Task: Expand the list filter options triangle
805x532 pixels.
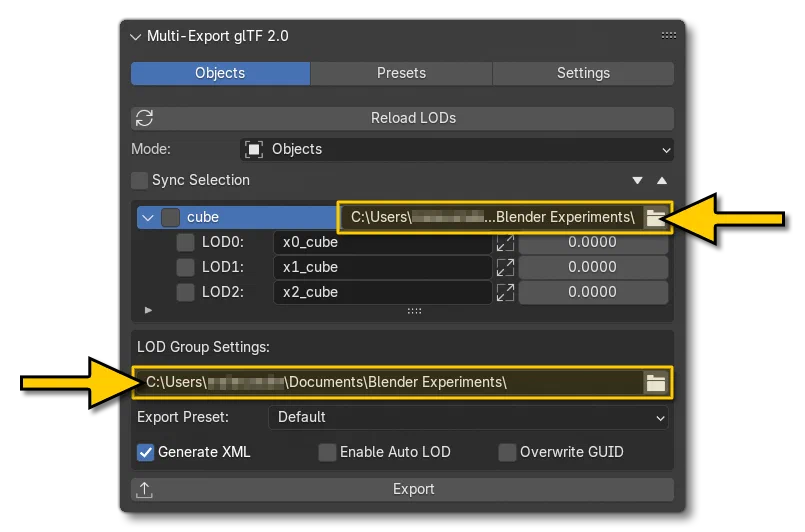Action: (148, 310)
